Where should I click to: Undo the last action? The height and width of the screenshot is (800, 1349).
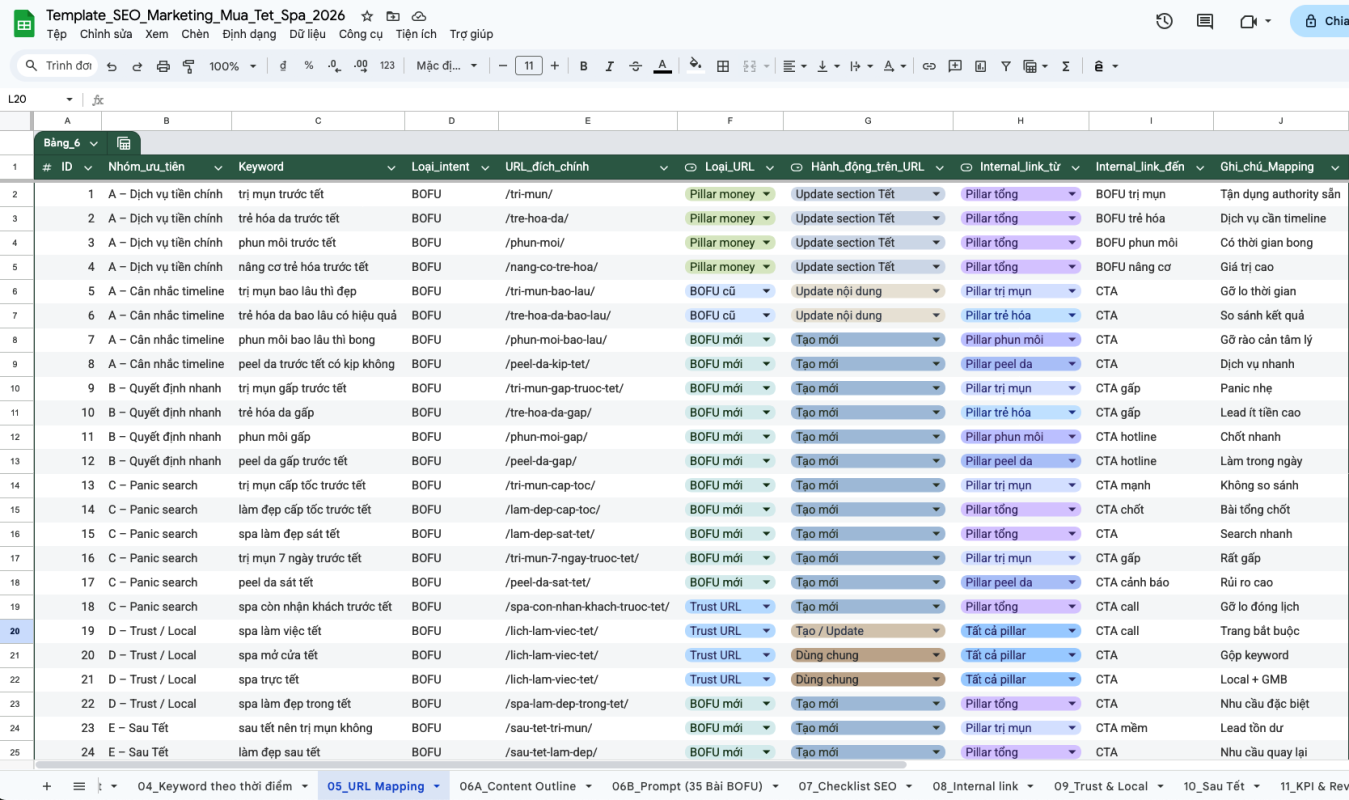[x=111, y=66]
